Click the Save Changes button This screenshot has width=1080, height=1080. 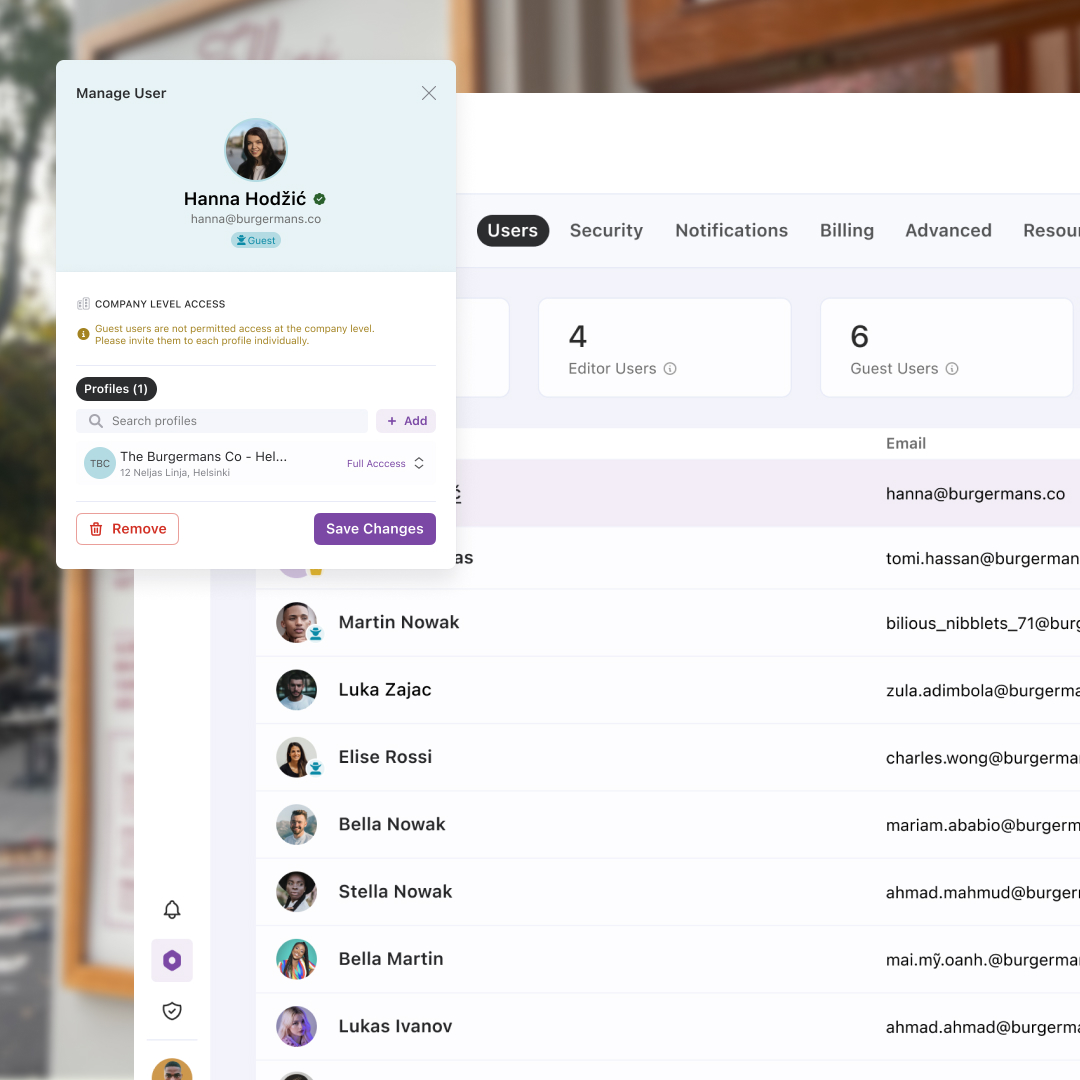(x=375, y=529)
